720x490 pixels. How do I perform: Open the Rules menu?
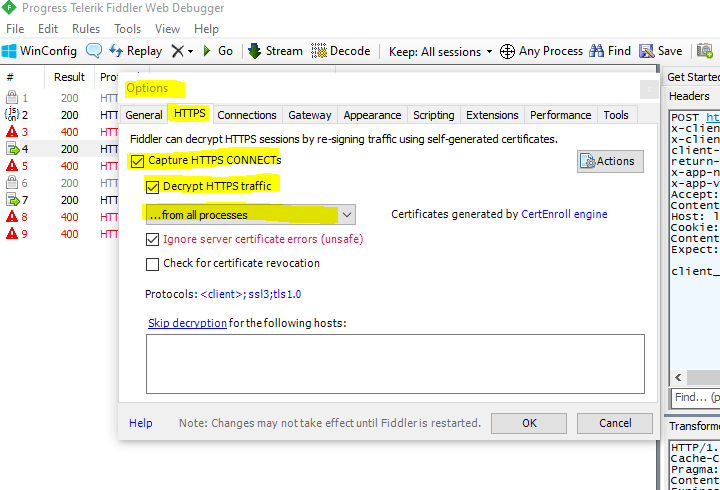pyautogui.click(x=86, y=29)
